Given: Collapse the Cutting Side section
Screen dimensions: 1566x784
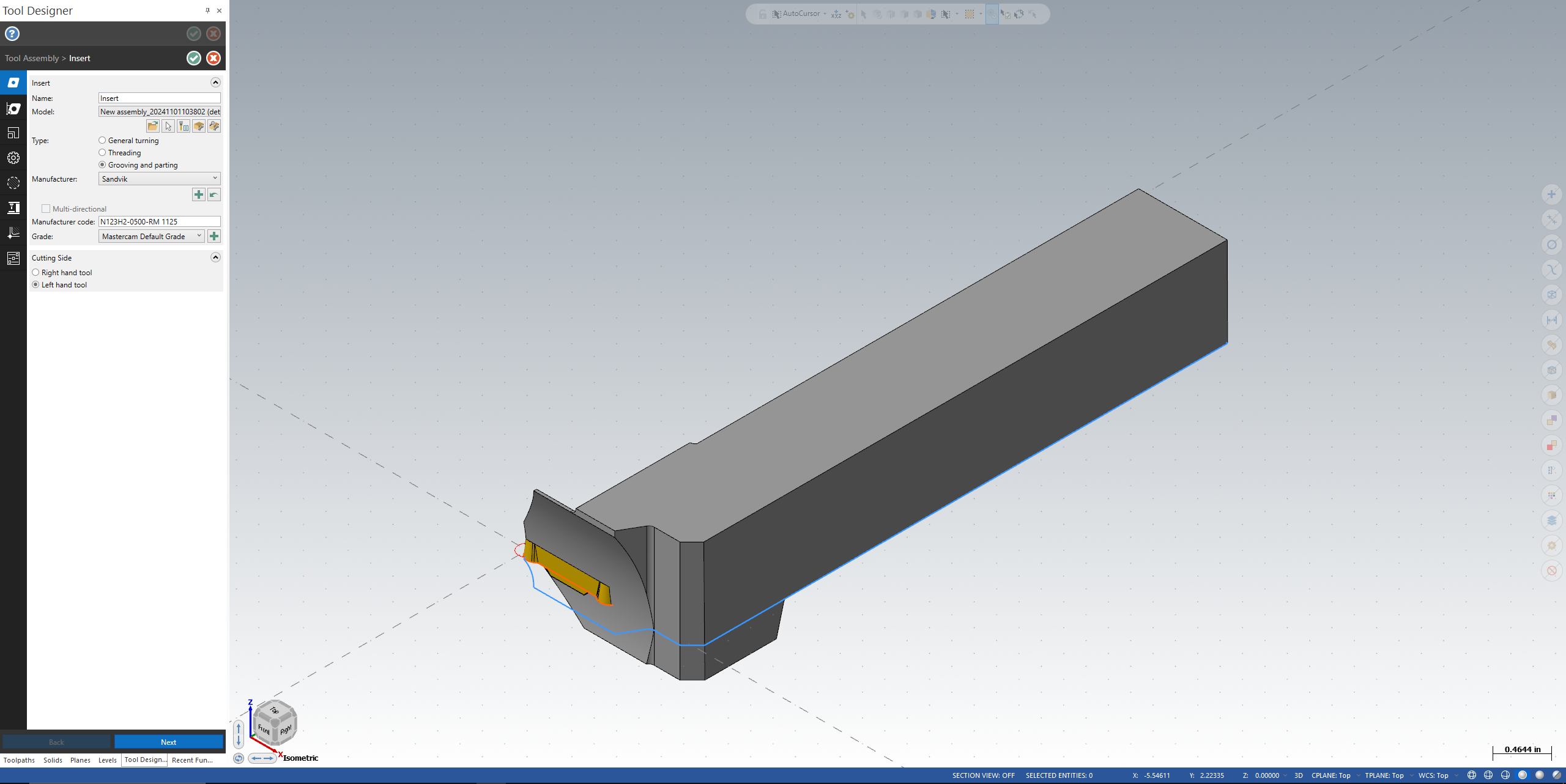Looking at the screenshot, I should click(215, 257).
